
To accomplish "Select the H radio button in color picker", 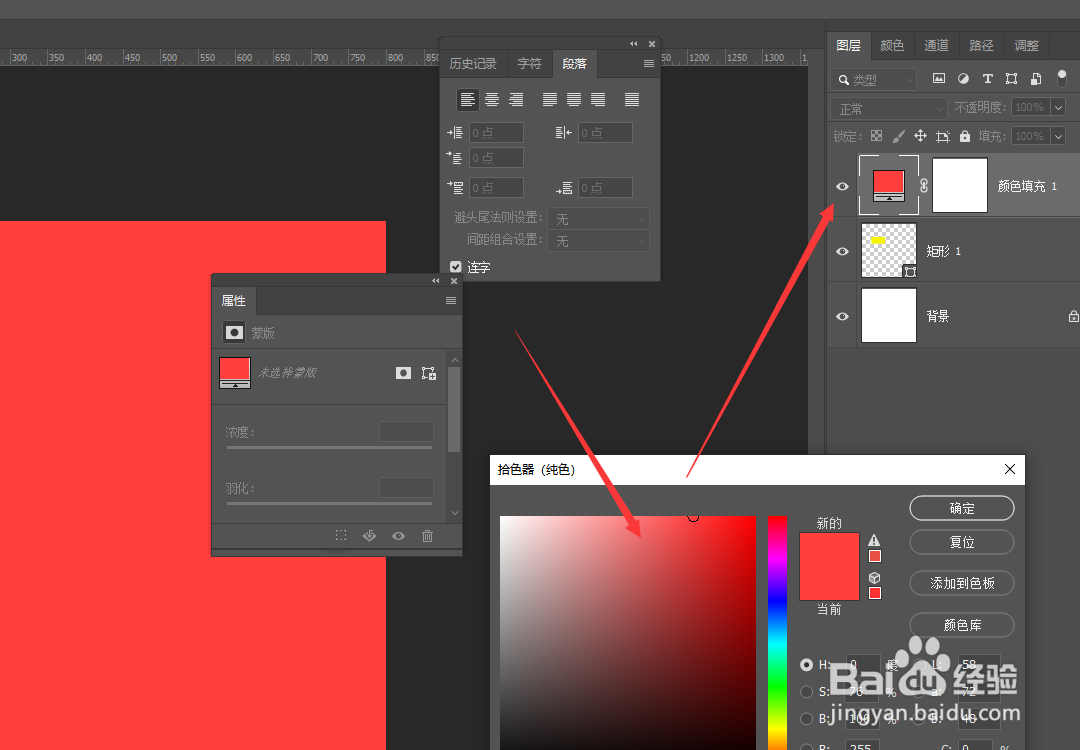I will coord(806,665).
